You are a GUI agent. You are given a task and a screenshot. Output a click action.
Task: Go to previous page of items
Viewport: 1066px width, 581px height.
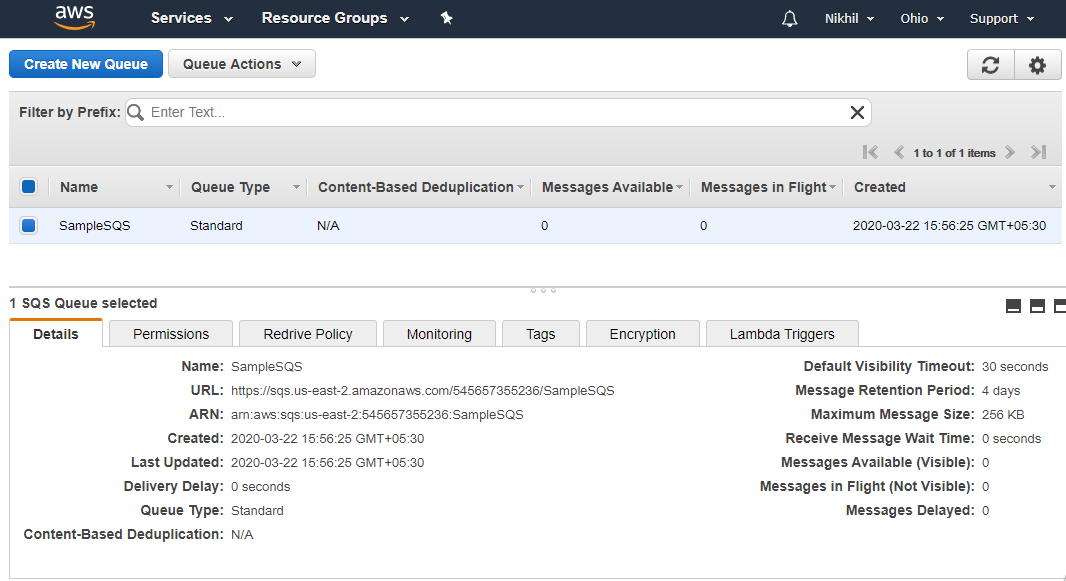tap(899, 152)
